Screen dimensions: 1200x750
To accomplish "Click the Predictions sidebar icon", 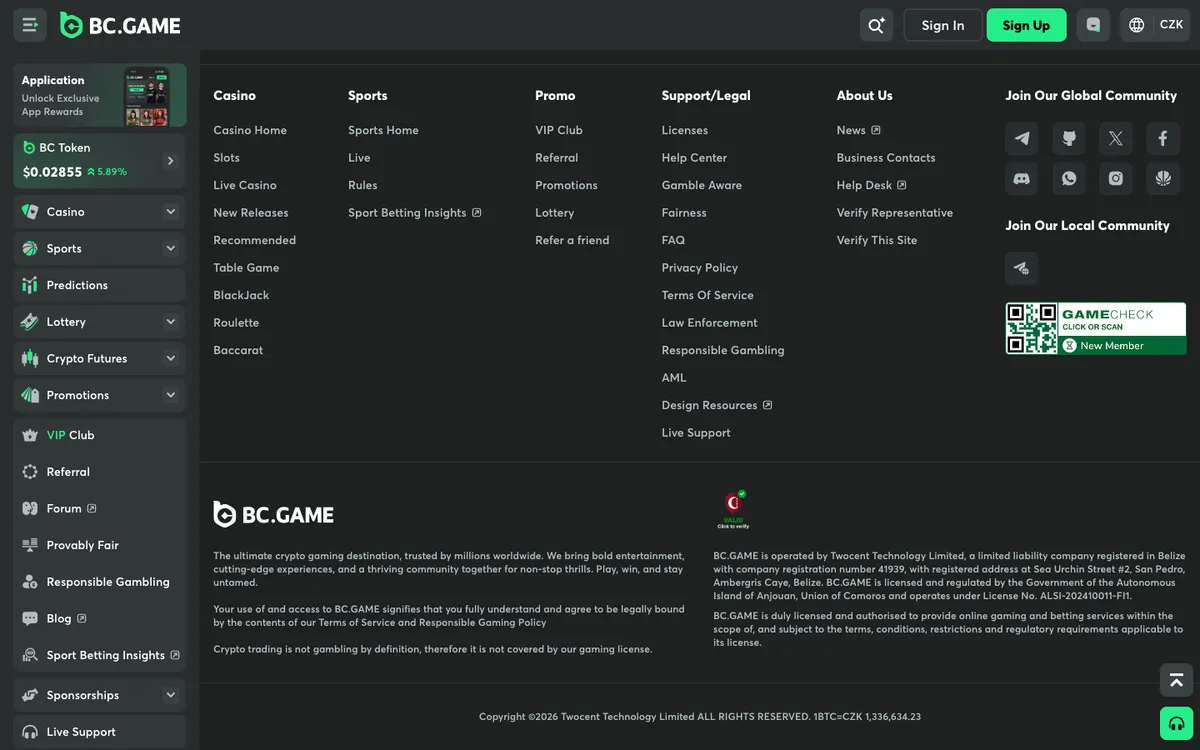I will click(30, 285).
